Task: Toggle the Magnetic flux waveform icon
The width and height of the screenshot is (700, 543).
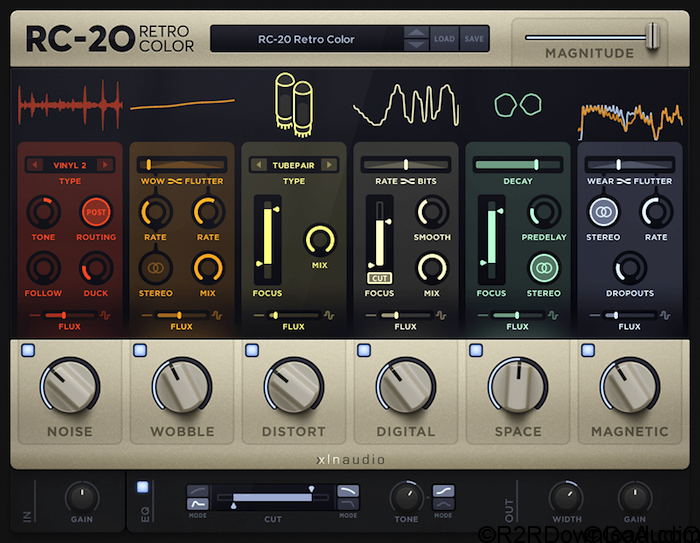Action: (x=665, y=315)
